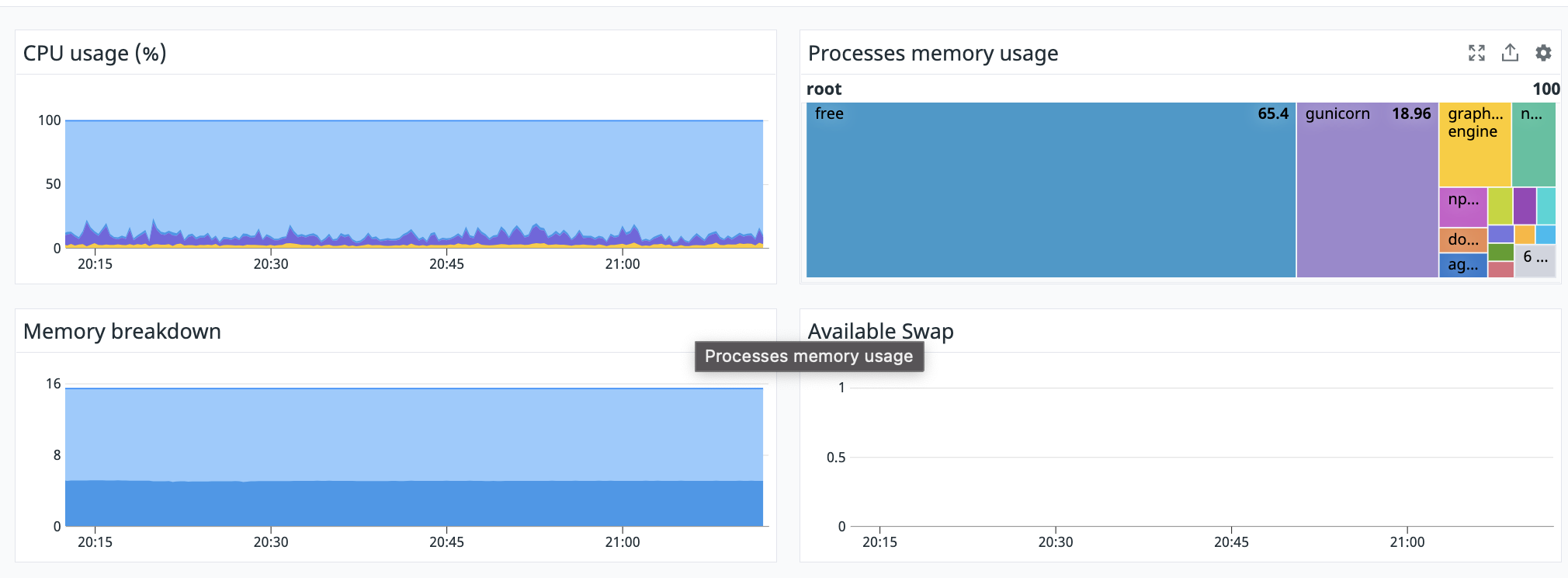Click the CPU usage (%) widget title
Screen dimensions: 1568x578
click(x=95, y=53)
